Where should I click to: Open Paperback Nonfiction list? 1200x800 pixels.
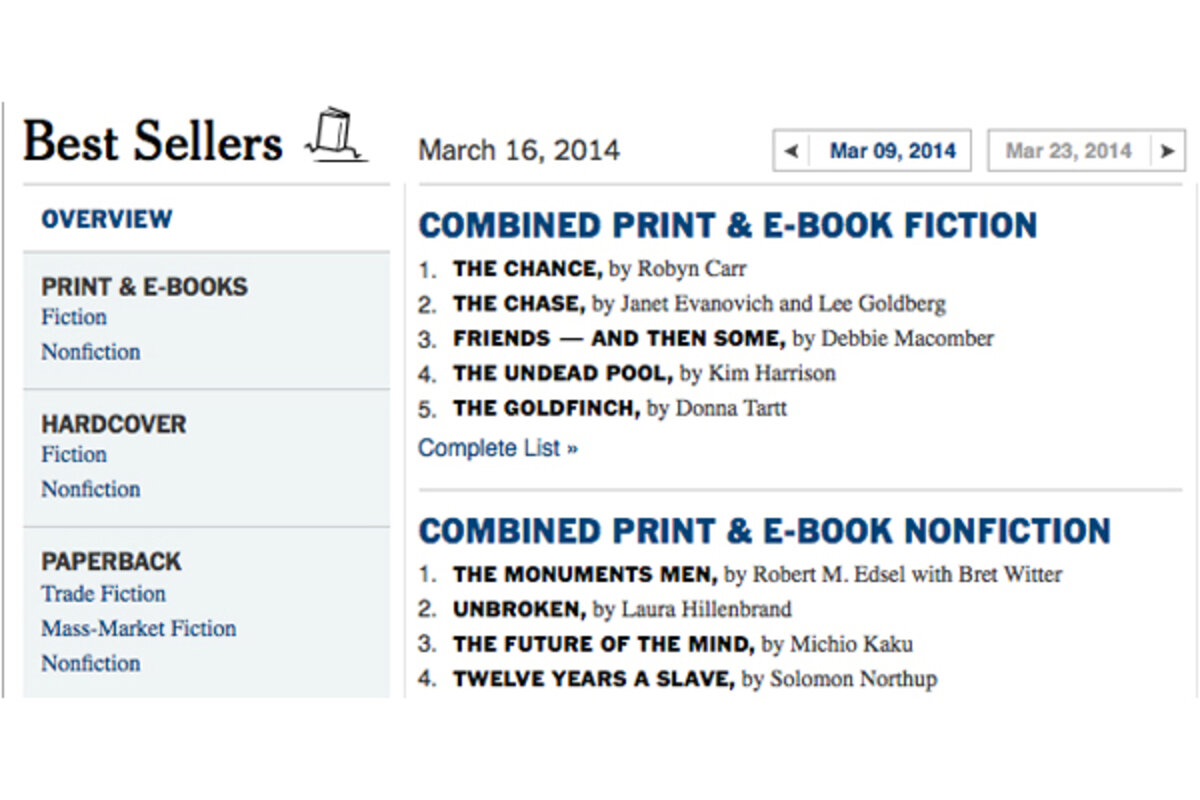[91, 663]
